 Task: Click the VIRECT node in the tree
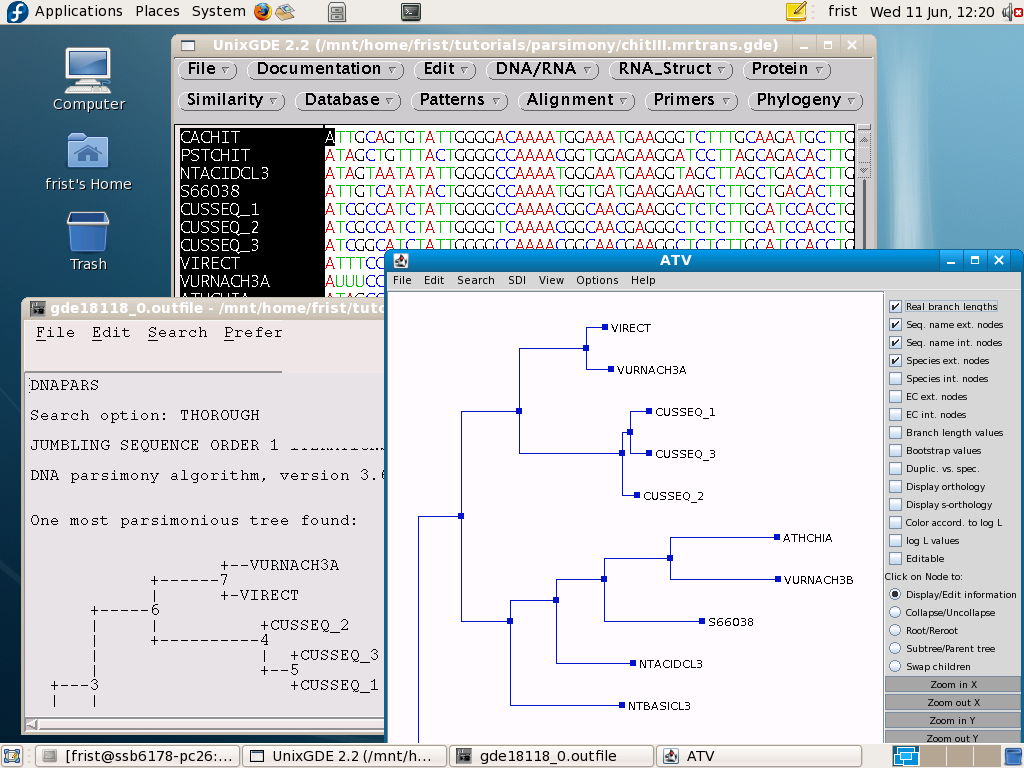pyautogui.click(x=605, y=327)
